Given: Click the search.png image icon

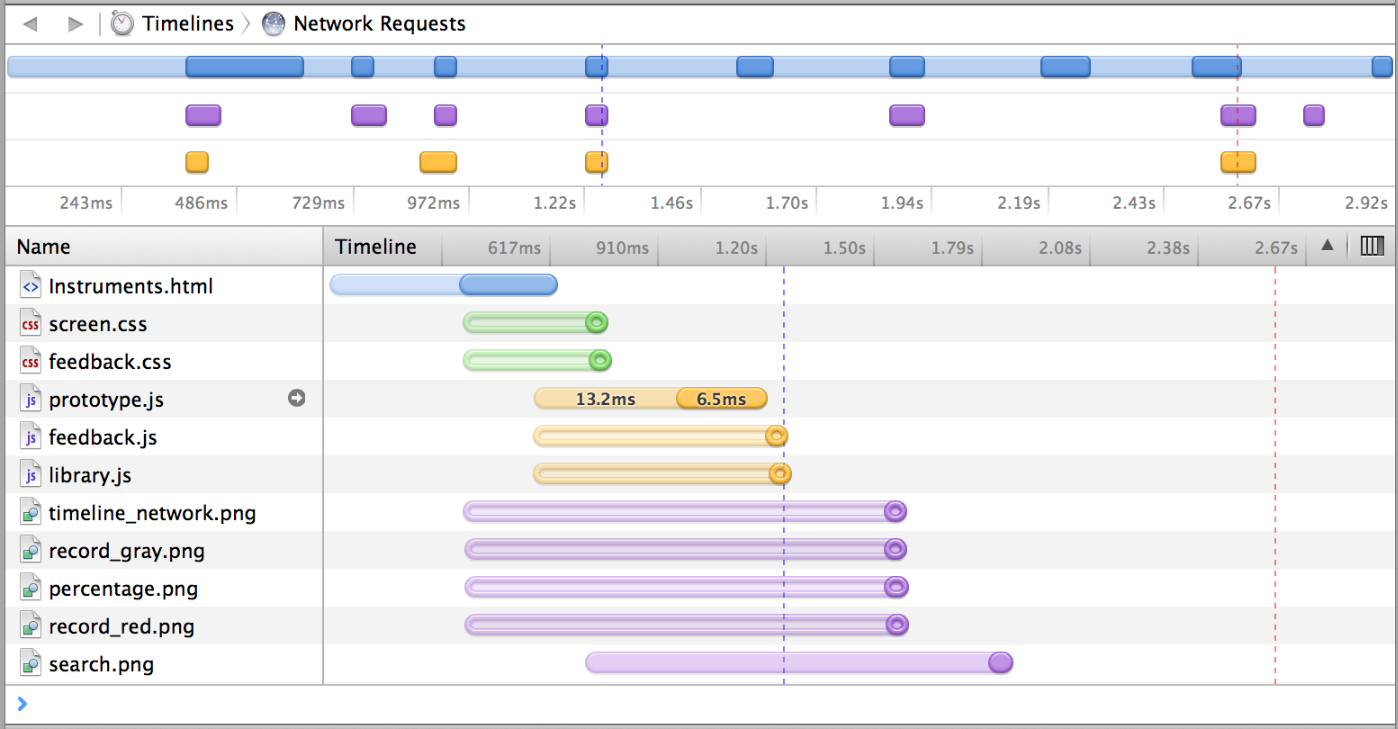Looking at the screenshot, I should pyautogui.click(x=31, y=664).
